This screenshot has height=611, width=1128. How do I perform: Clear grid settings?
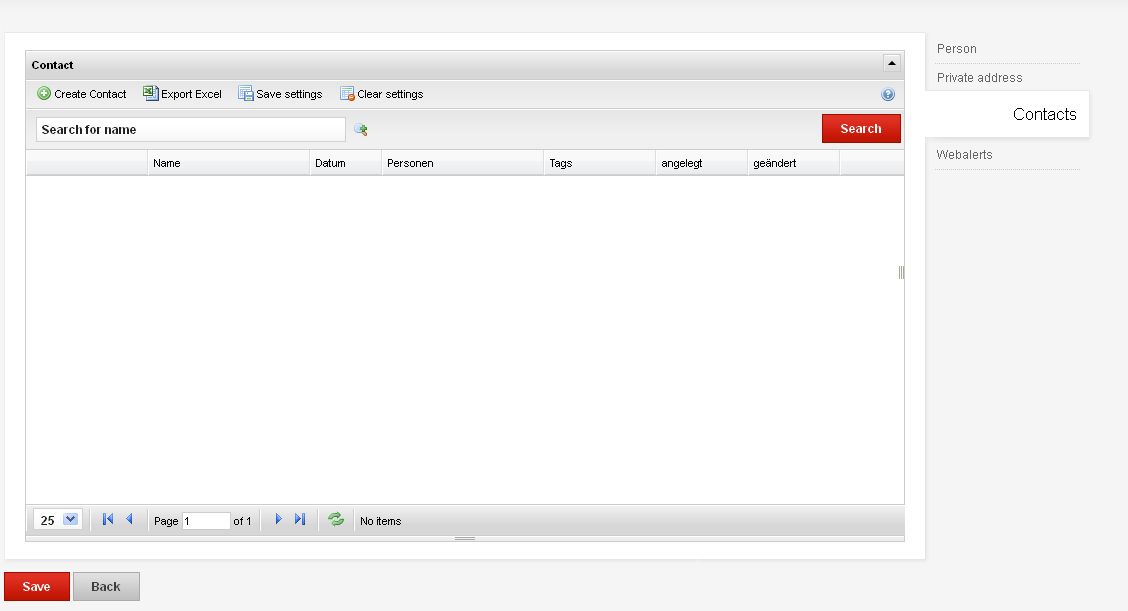(381, 94)
